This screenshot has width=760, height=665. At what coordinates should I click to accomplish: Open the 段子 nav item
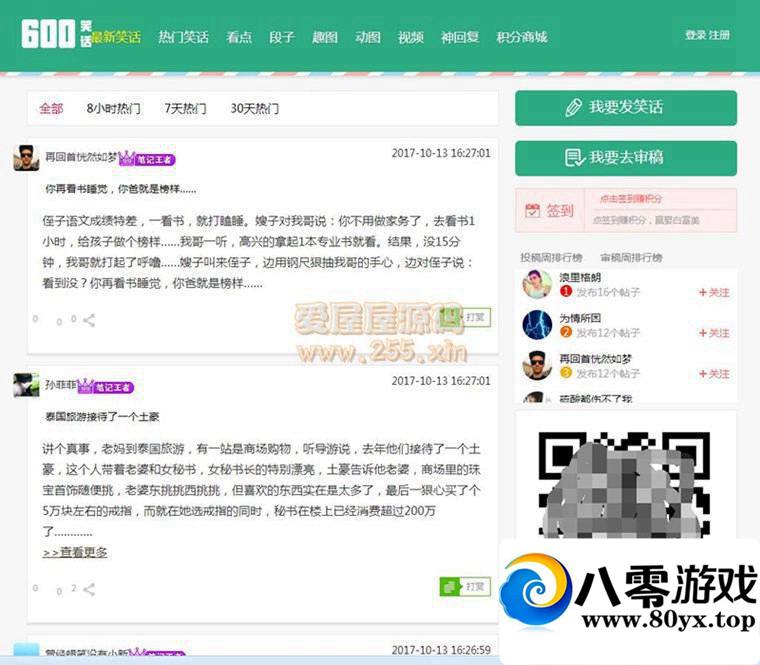coord(282,37)
